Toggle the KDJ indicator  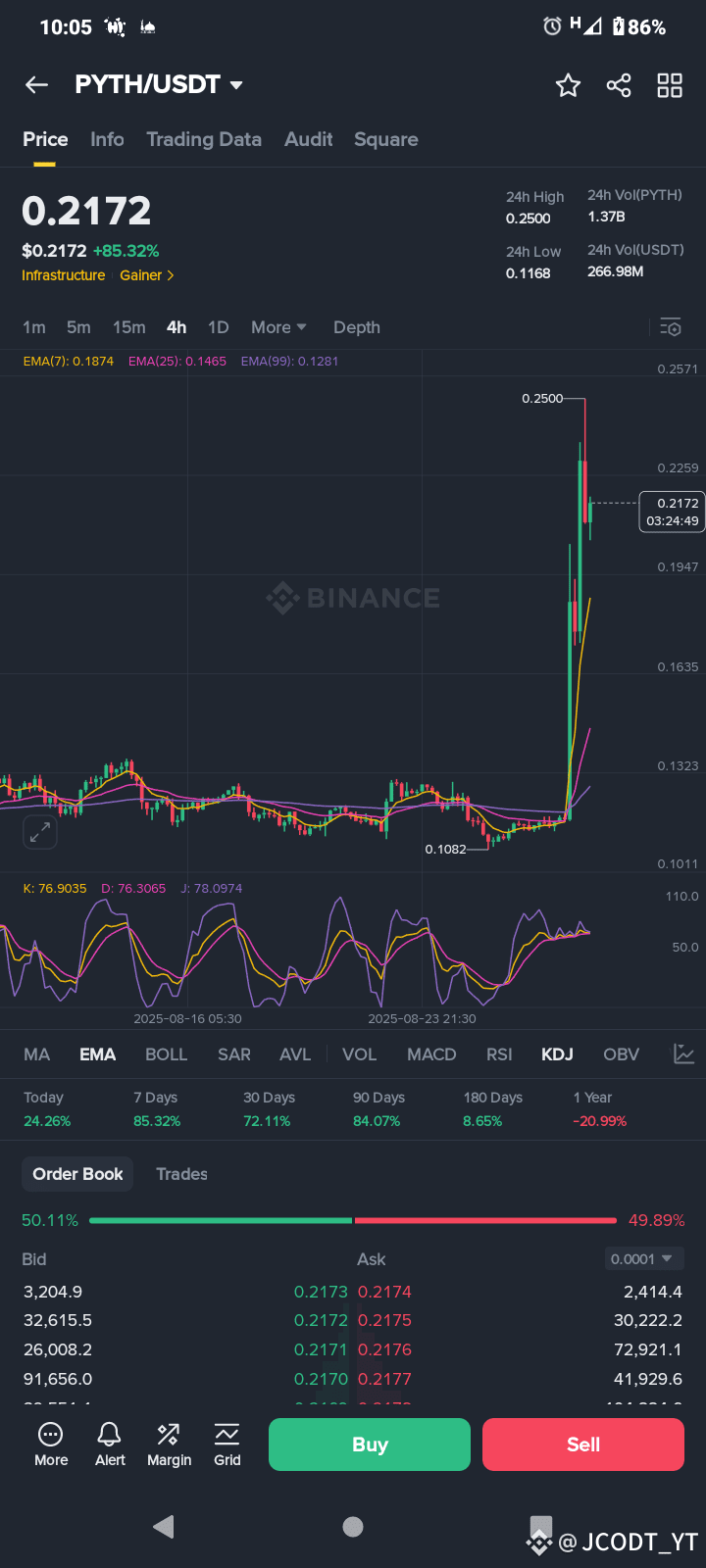tap(557, 1054)
